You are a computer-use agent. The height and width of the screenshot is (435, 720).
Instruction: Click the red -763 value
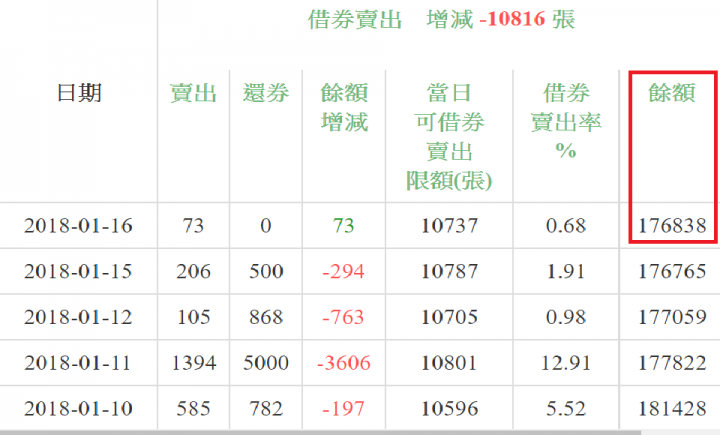pos(343,317)
